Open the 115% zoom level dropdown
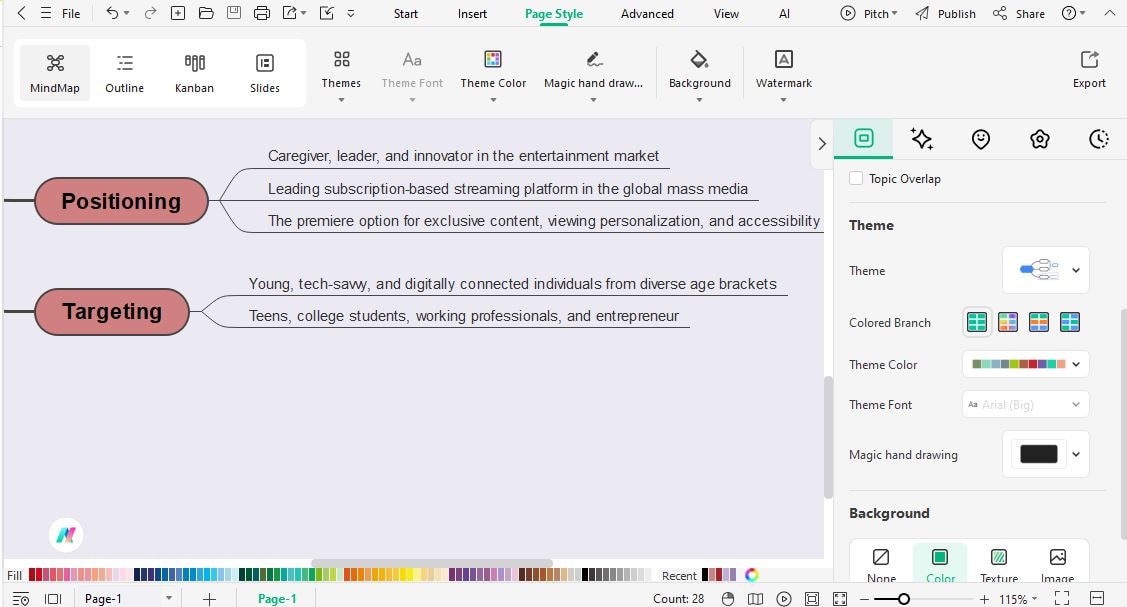 tap(1018, 599)
